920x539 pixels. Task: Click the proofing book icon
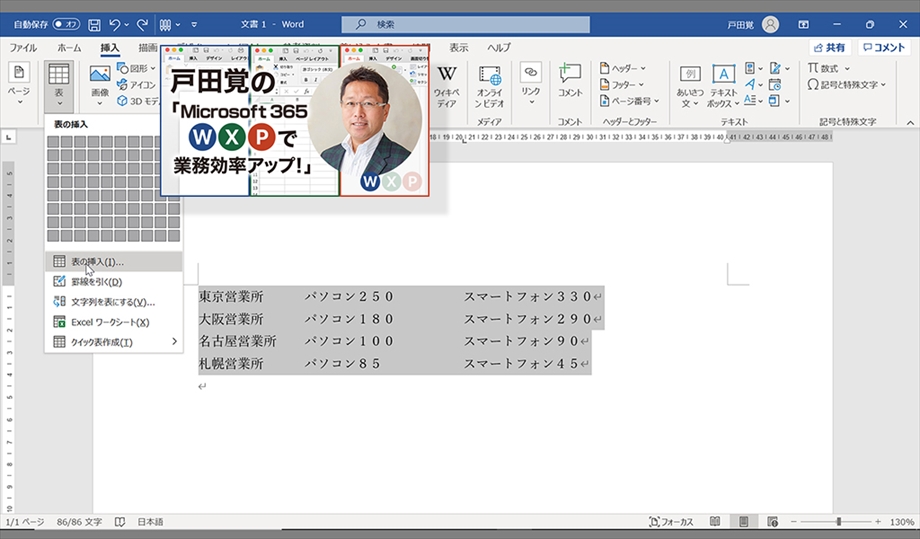pos(120,521)
